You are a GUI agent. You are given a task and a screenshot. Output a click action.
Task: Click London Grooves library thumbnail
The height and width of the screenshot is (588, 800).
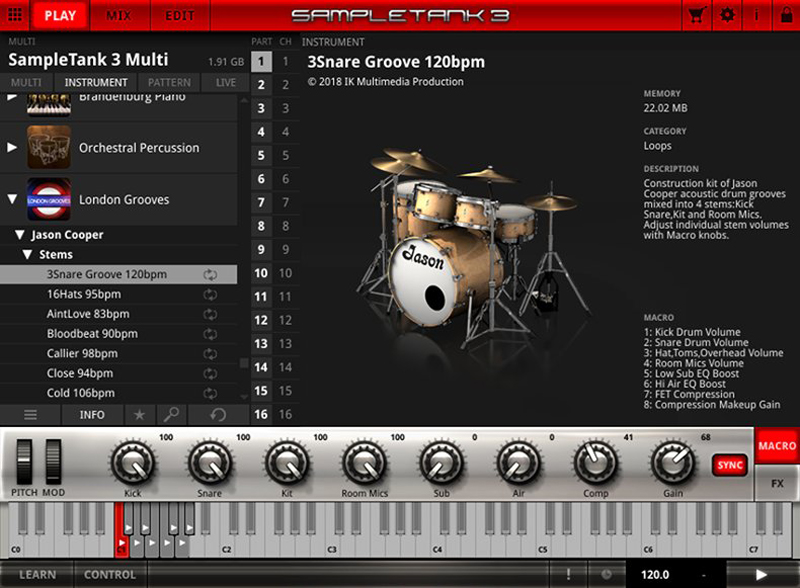pyautogui.click(x=48, y=199)
